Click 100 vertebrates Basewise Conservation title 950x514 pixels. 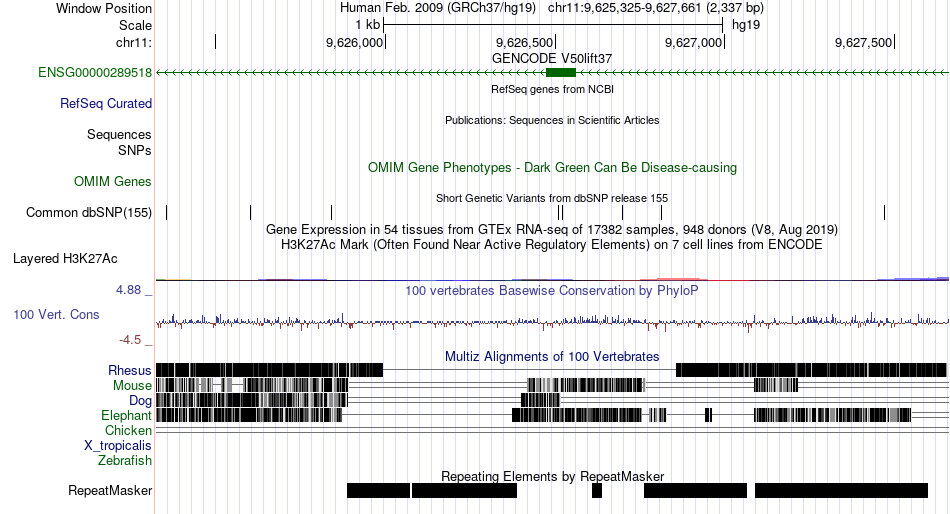click(x=552, y=291)
